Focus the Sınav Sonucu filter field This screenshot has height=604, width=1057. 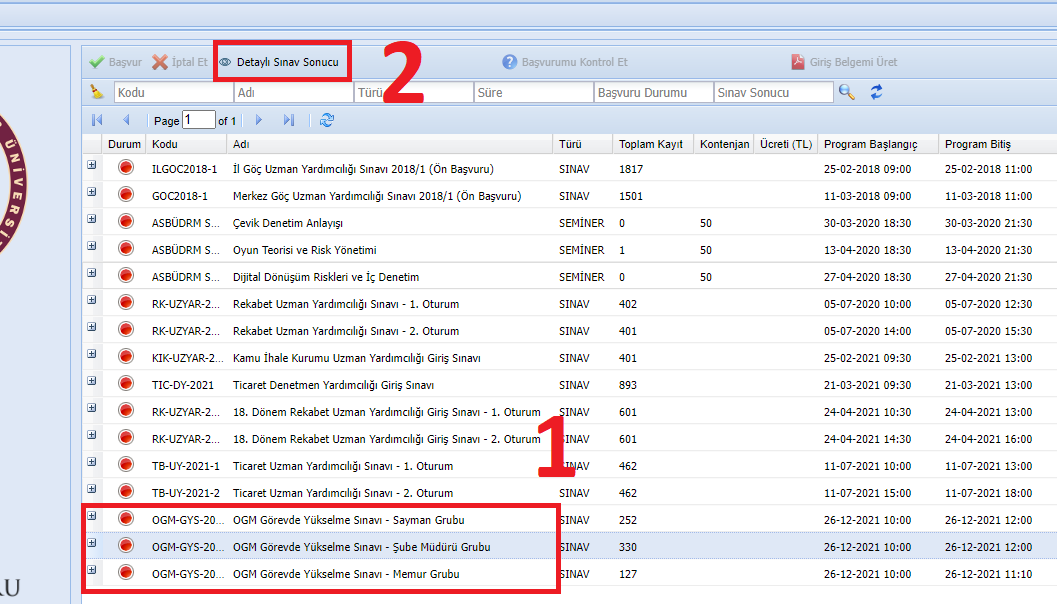tap(774, 92)
